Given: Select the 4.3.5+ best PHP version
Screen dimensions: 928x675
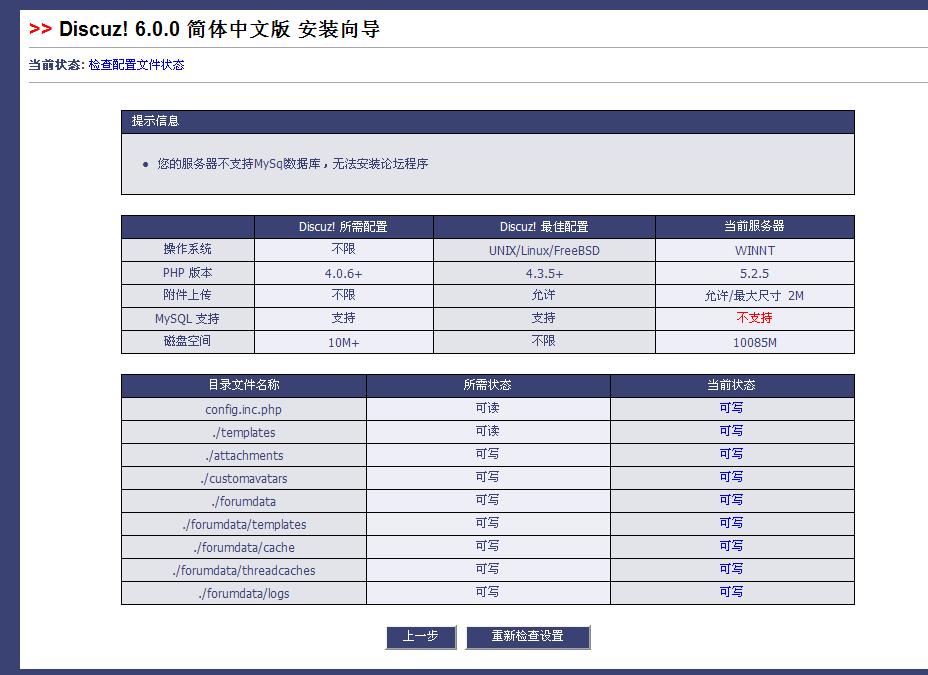Looking at the screenshot, I should [544, 273].
